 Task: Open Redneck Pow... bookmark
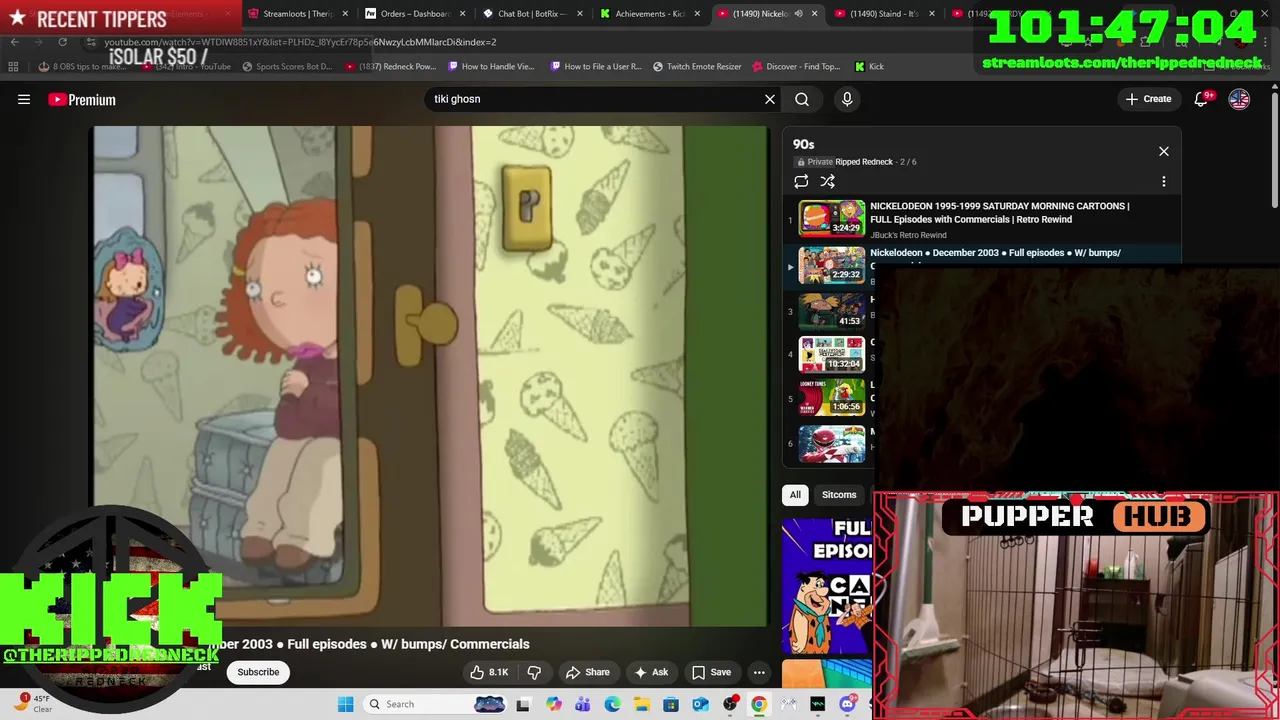(x=390, y=67)
